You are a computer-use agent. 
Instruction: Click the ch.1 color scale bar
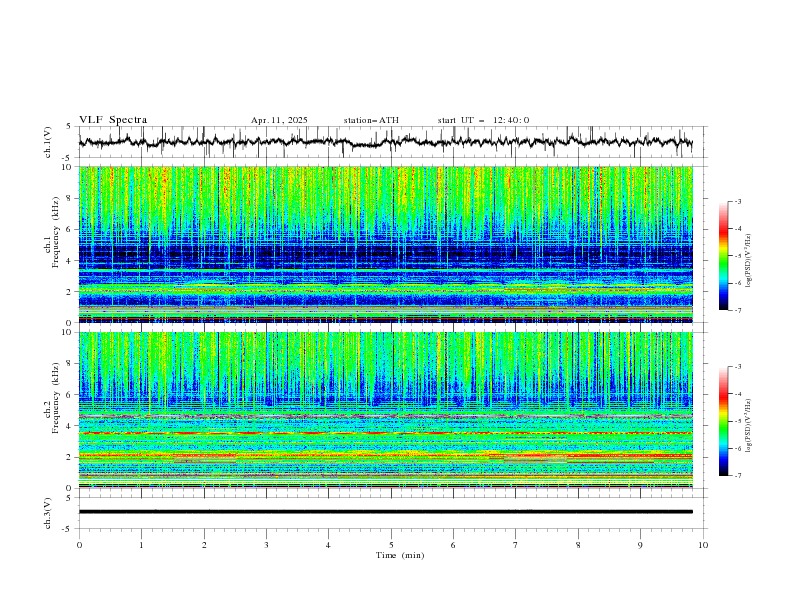(x=724, y=256)
